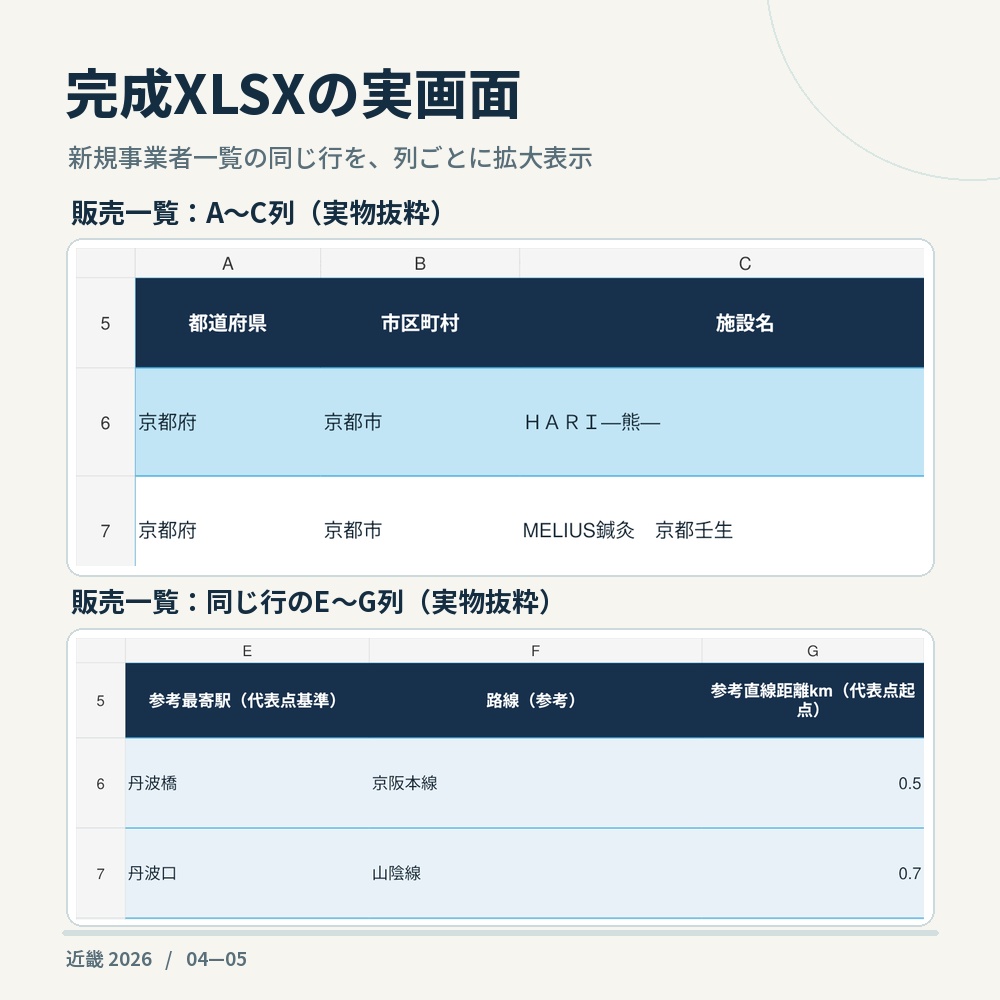The height and width of the screenshot is (1000, 1000).
Task: Select the 山陰線 line cell
Action: pos(535,873)
